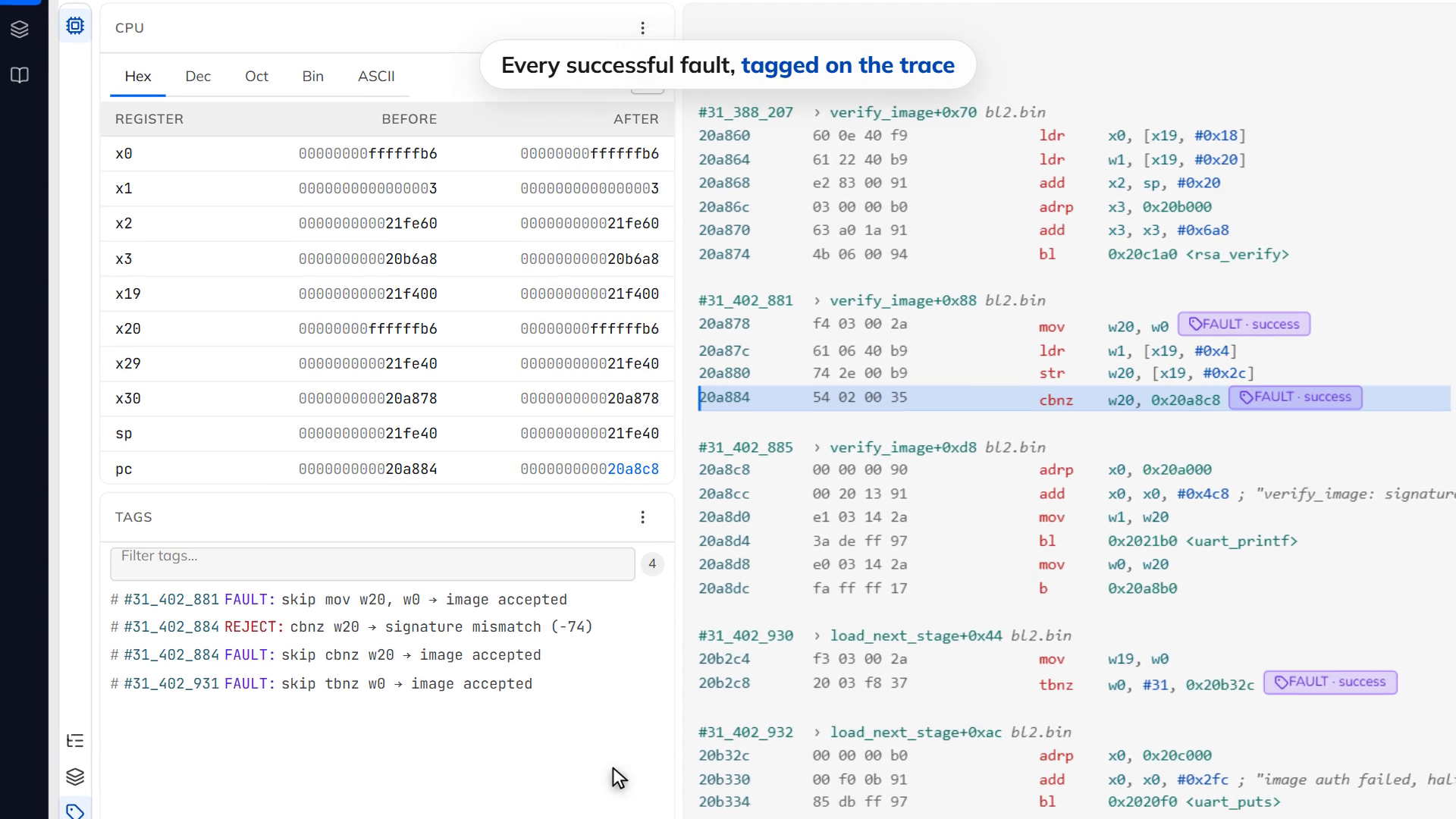This screenshot has height=819, width=1456.
Task: Click trace step #31_402_881
Action: tap(745, 301)
